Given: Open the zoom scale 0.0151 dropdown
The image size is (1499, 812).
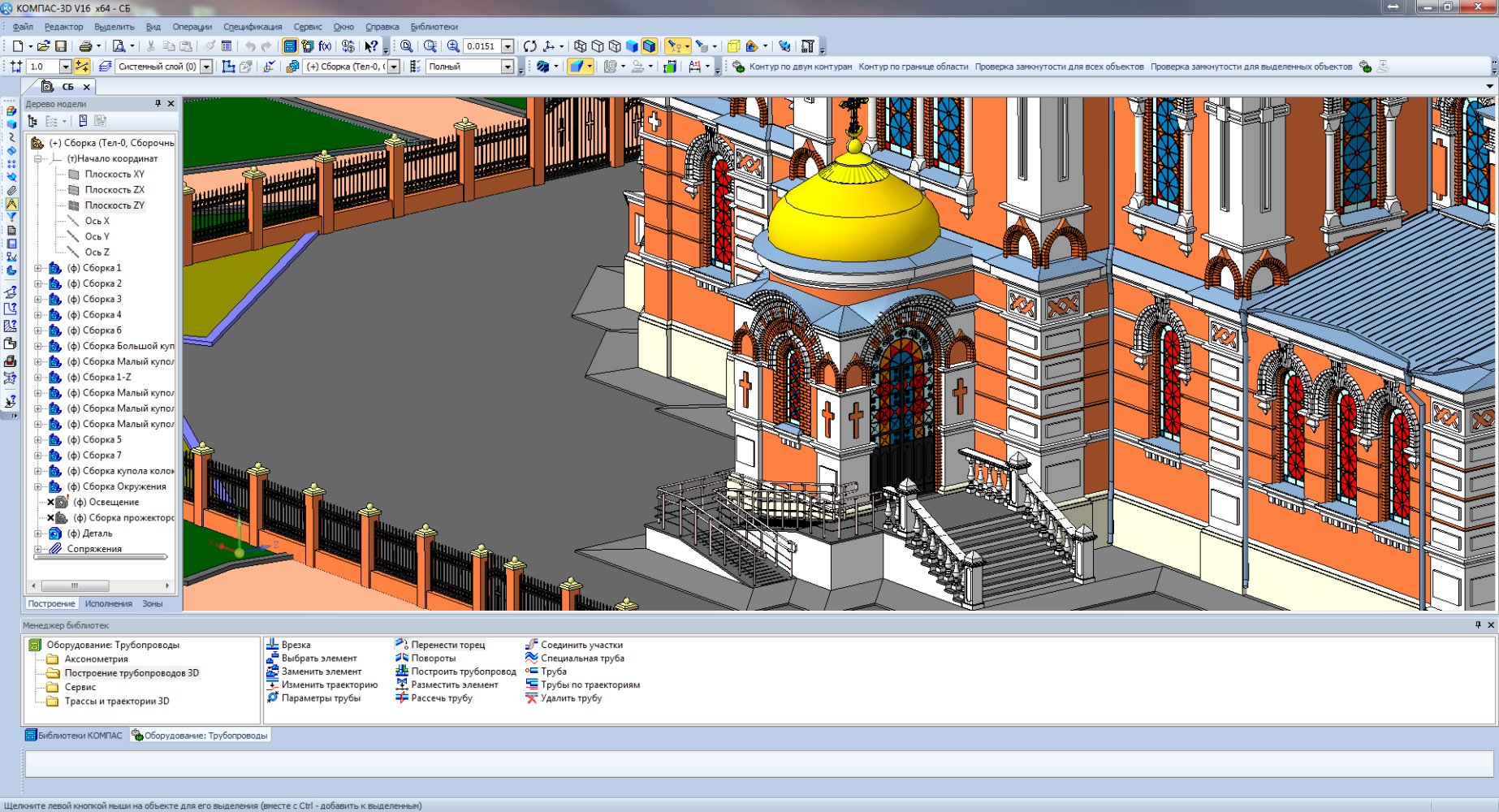Looking at the screenshot, I should click(x=508, y=46).
